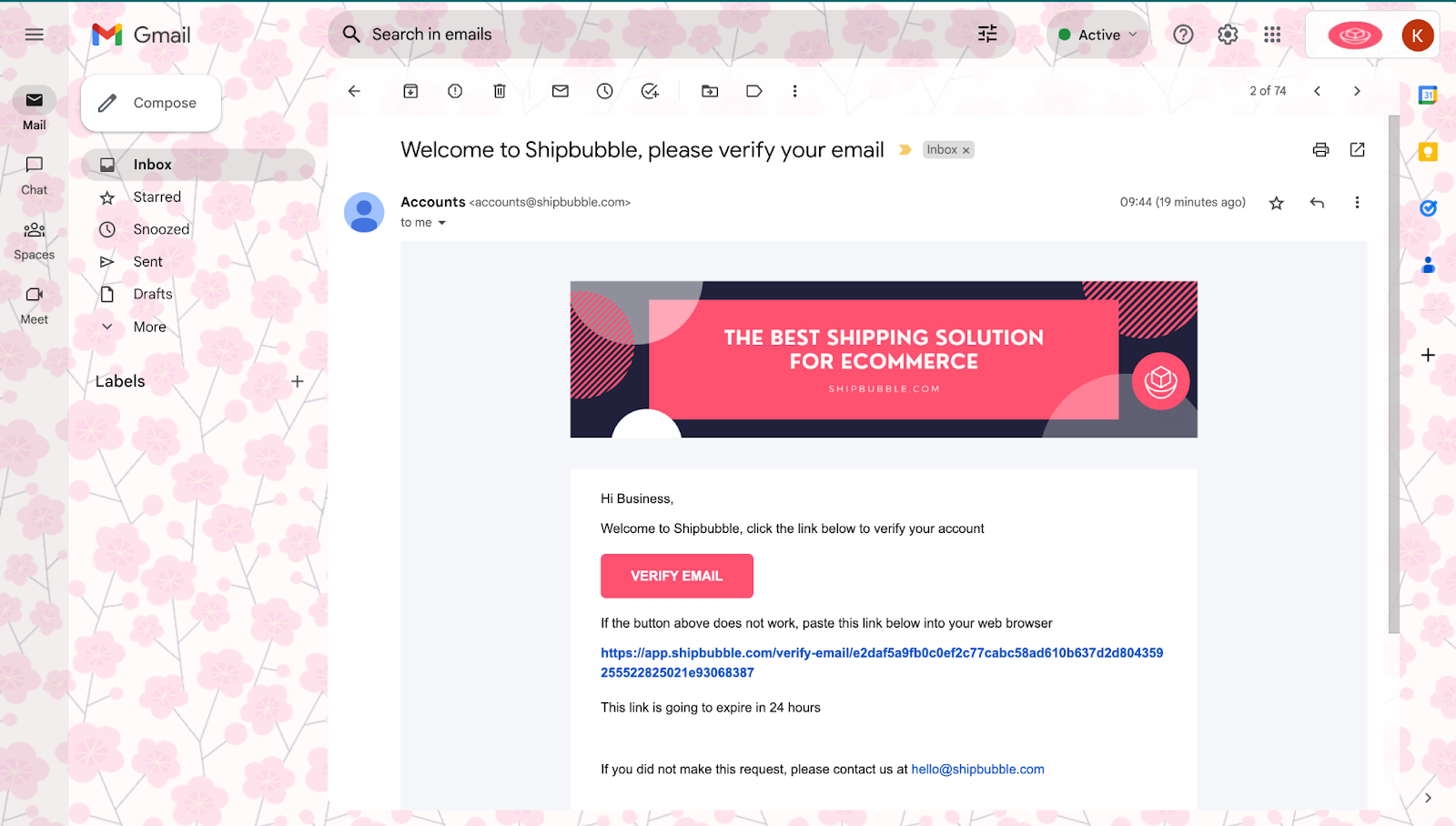
Task: Open the Active status dropdown
Action: (1097, 35)
